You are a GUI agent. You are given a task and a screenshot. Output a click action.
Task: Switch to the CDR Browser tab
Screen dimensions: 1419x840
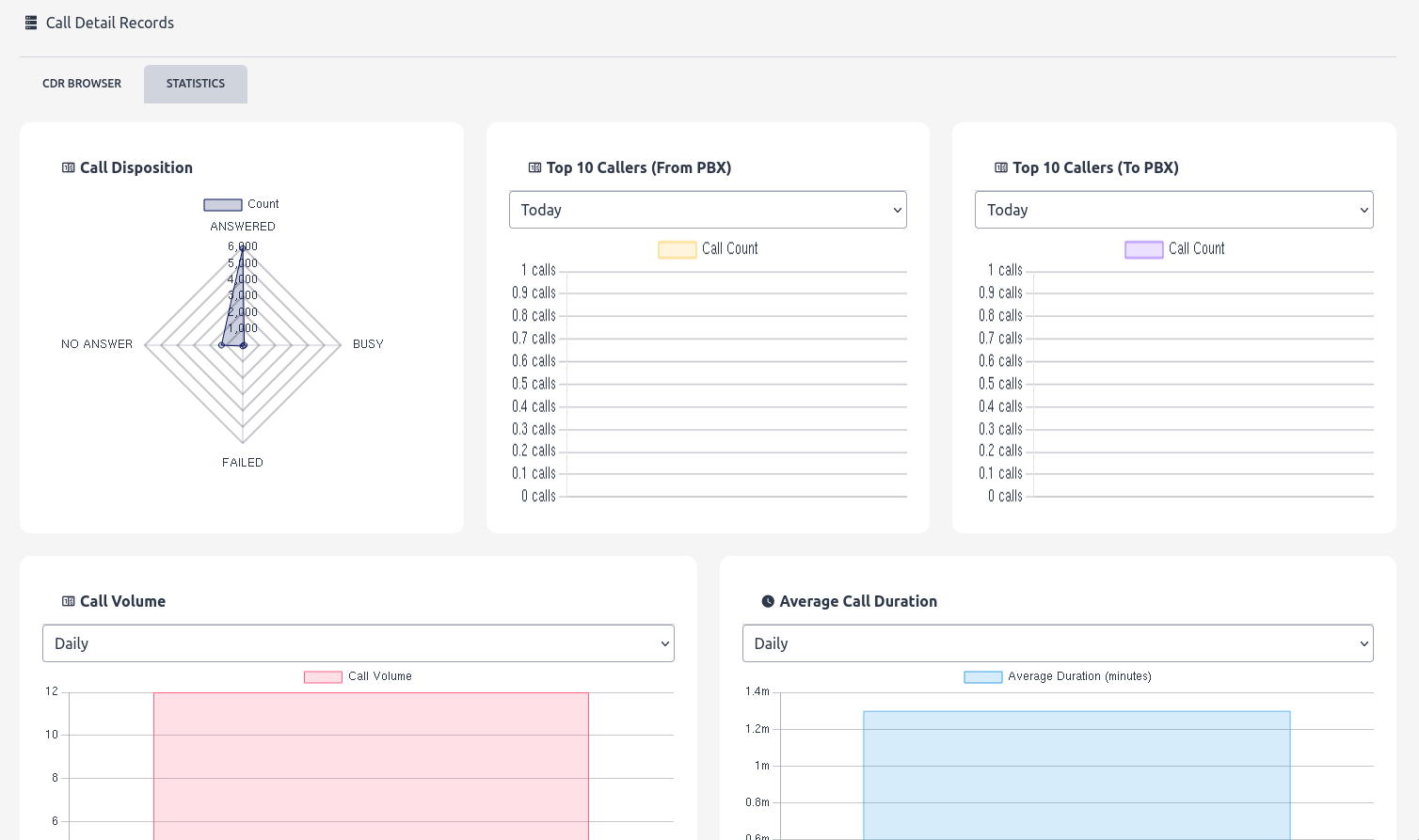(82, 84)
